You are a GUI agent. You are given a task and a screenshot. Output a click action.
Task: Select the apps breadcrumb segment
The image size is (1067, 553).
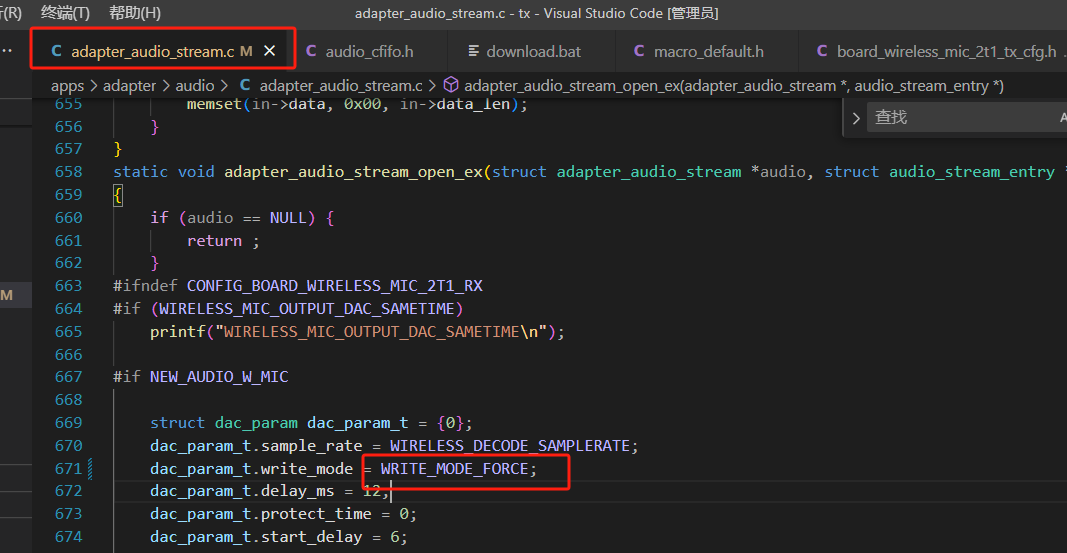(67, 86)
